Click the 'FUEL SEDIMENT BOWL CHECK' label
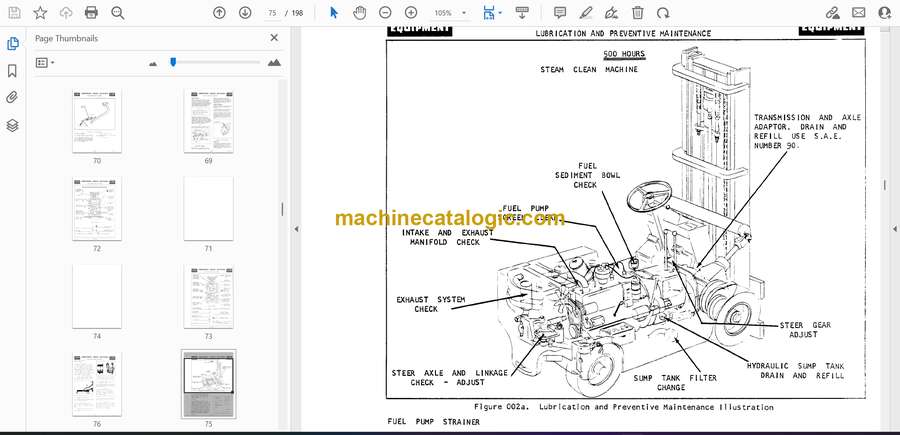This screenshot has height=435, width=900. coord(587,175)
